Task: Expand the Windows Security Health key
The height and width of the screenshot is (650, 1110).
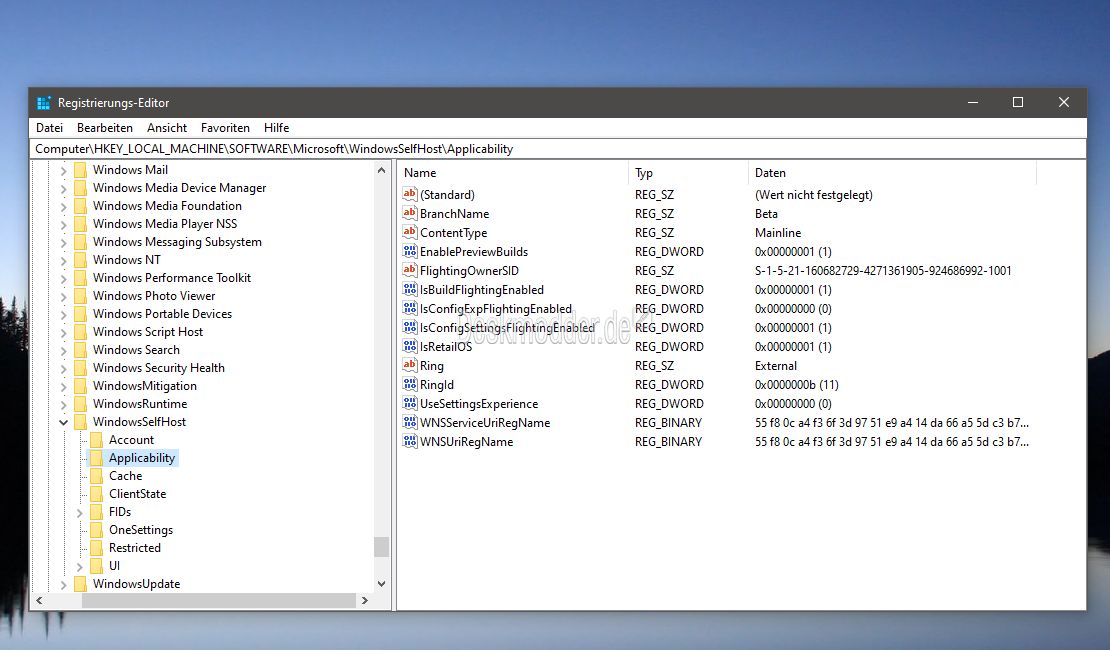Action: [63, 368]
